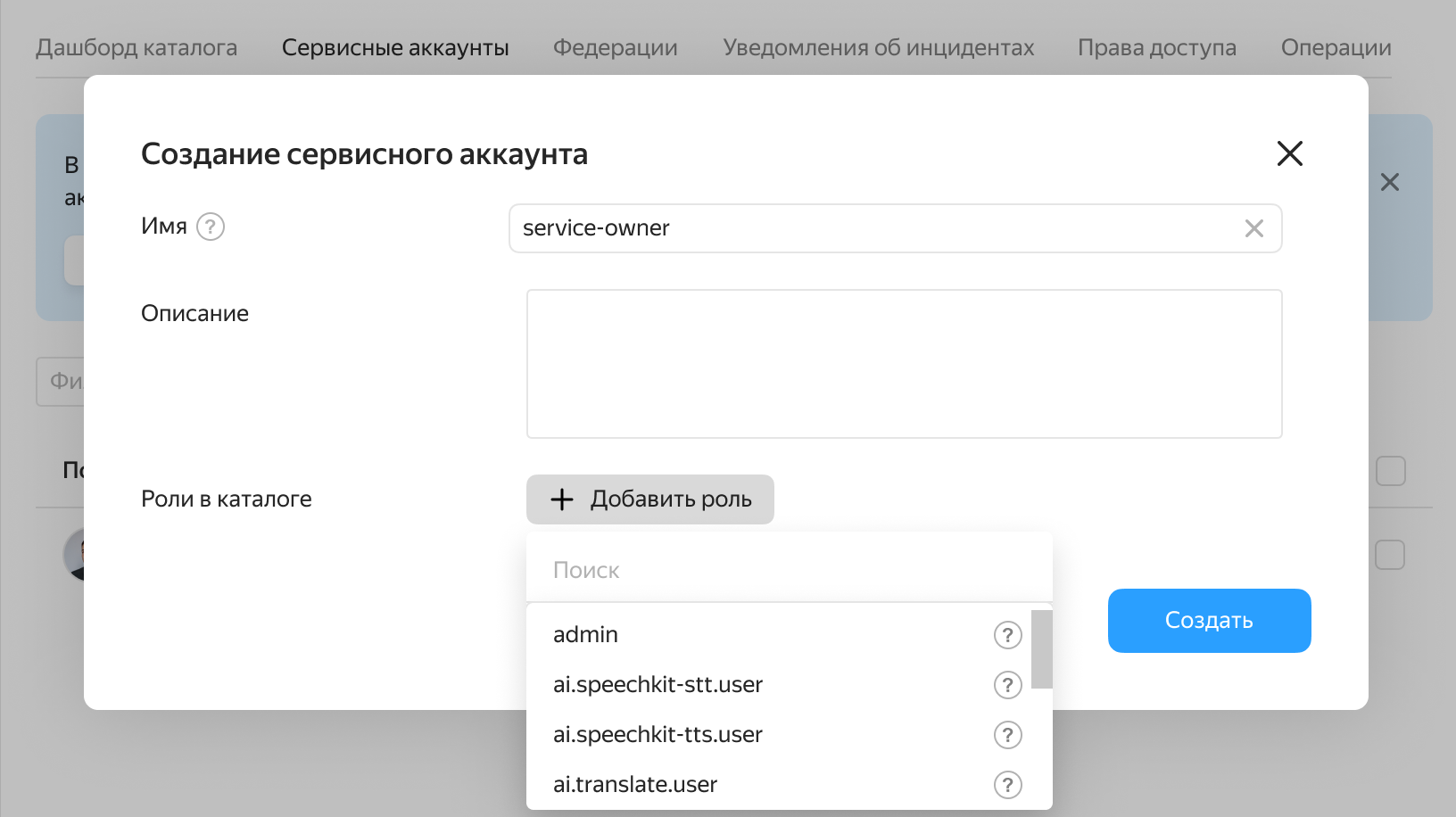Switch to Федерации tab
Image resolution: width=1456 pixels, height=817 pixels.
[616, 47]
